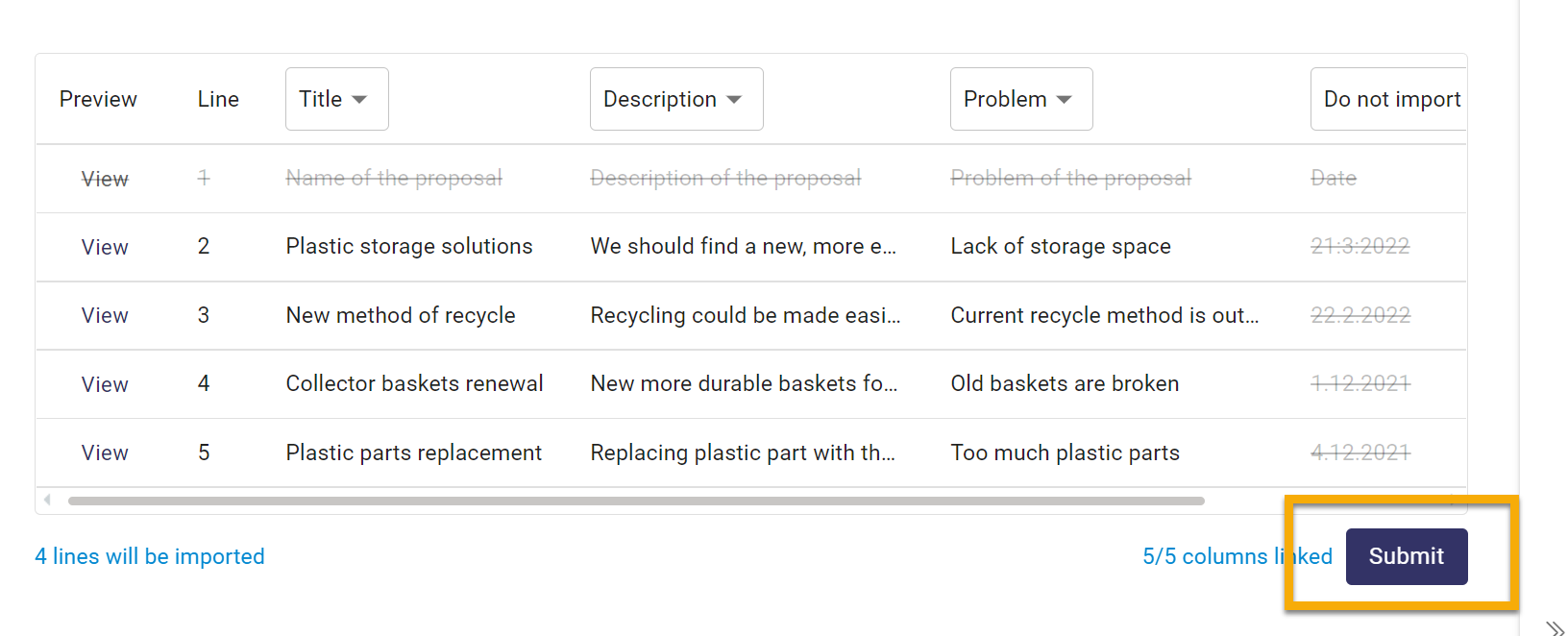Image resolution: width=1568 pixels, height=636 pixels.
Task: Select 'New method of recycle' title cell
Action: 401,315
